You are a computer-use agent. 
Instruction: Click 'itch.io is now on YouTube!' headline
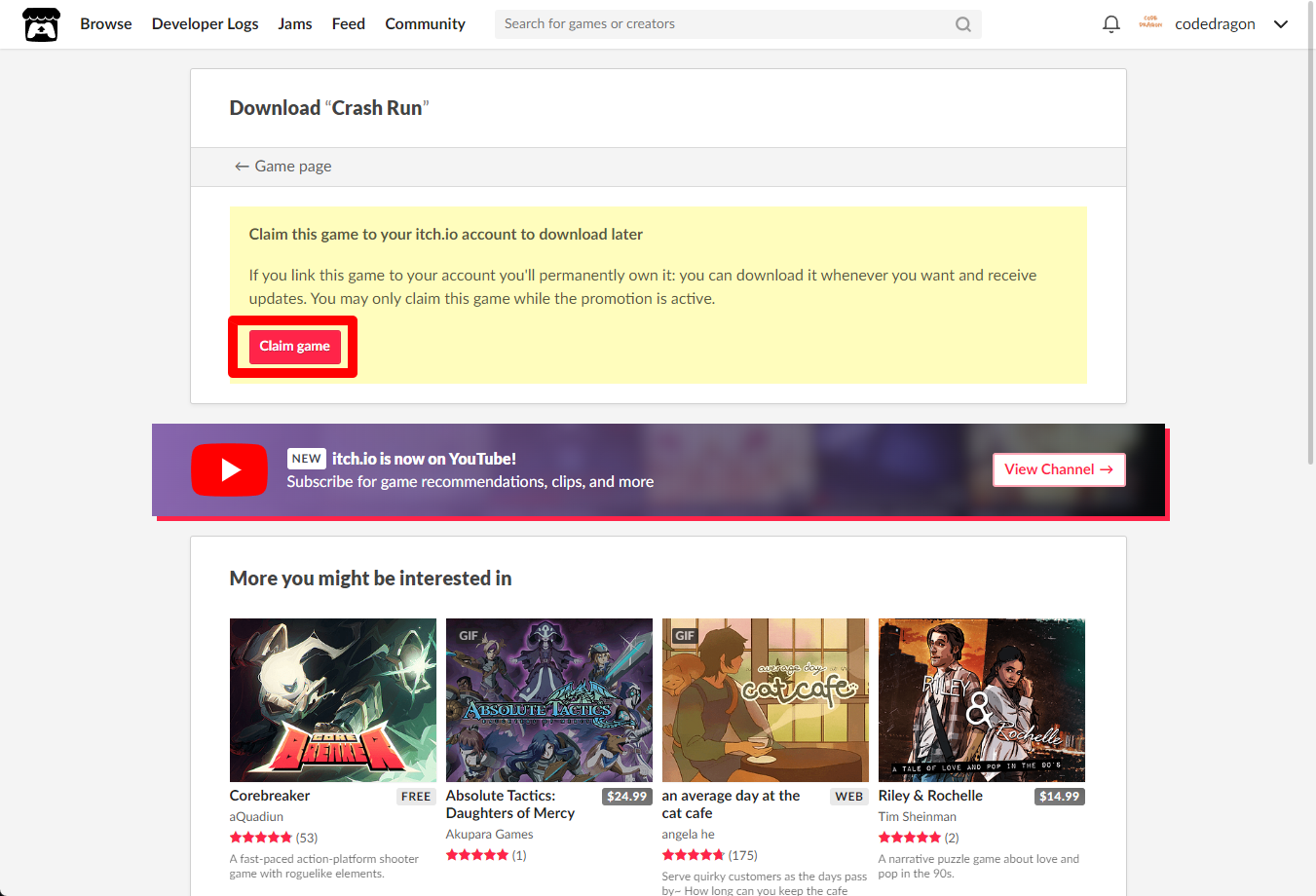tap(424, 459)
